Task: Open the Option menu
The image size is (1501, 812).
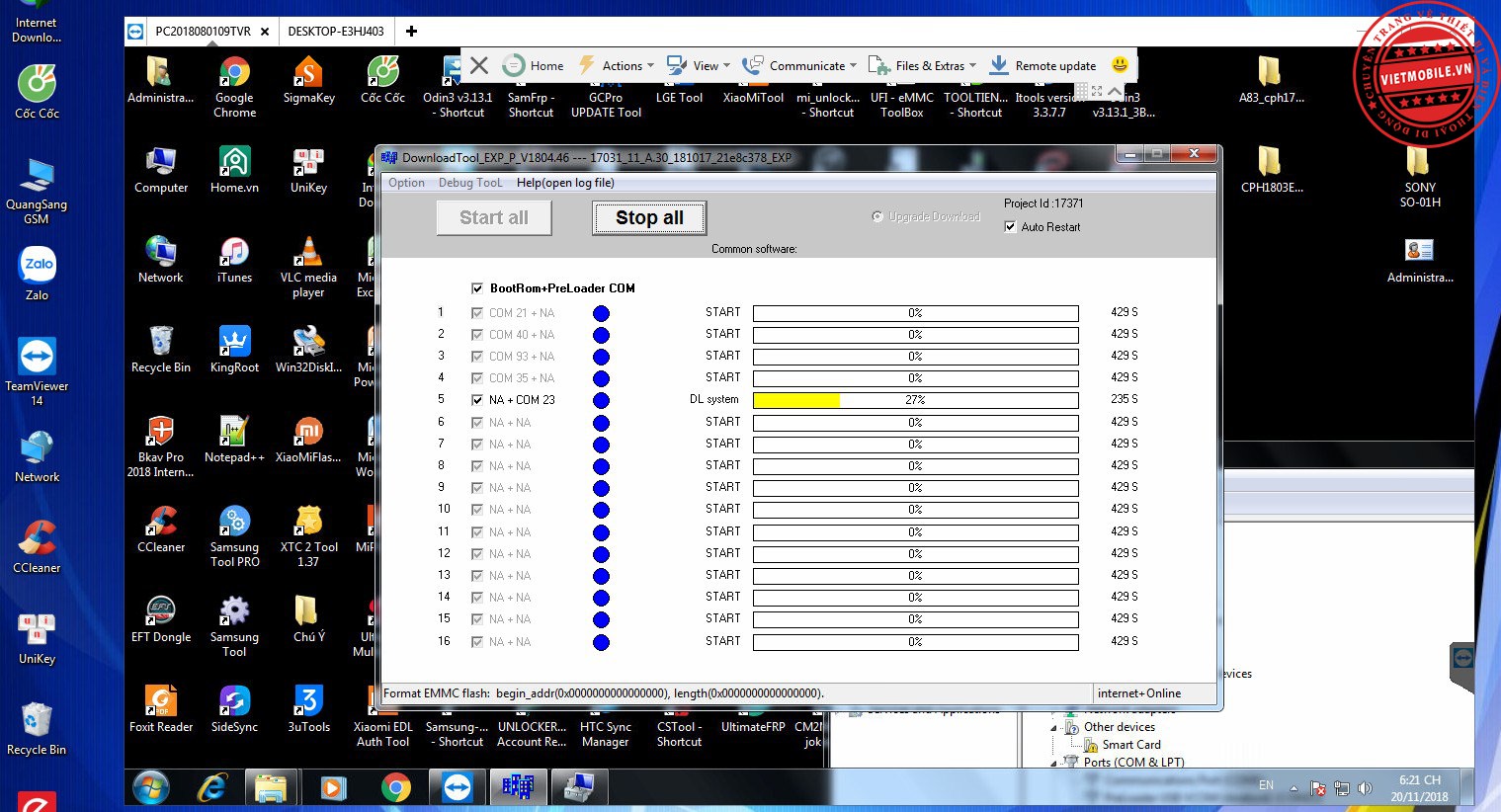Action: [406, 183]
